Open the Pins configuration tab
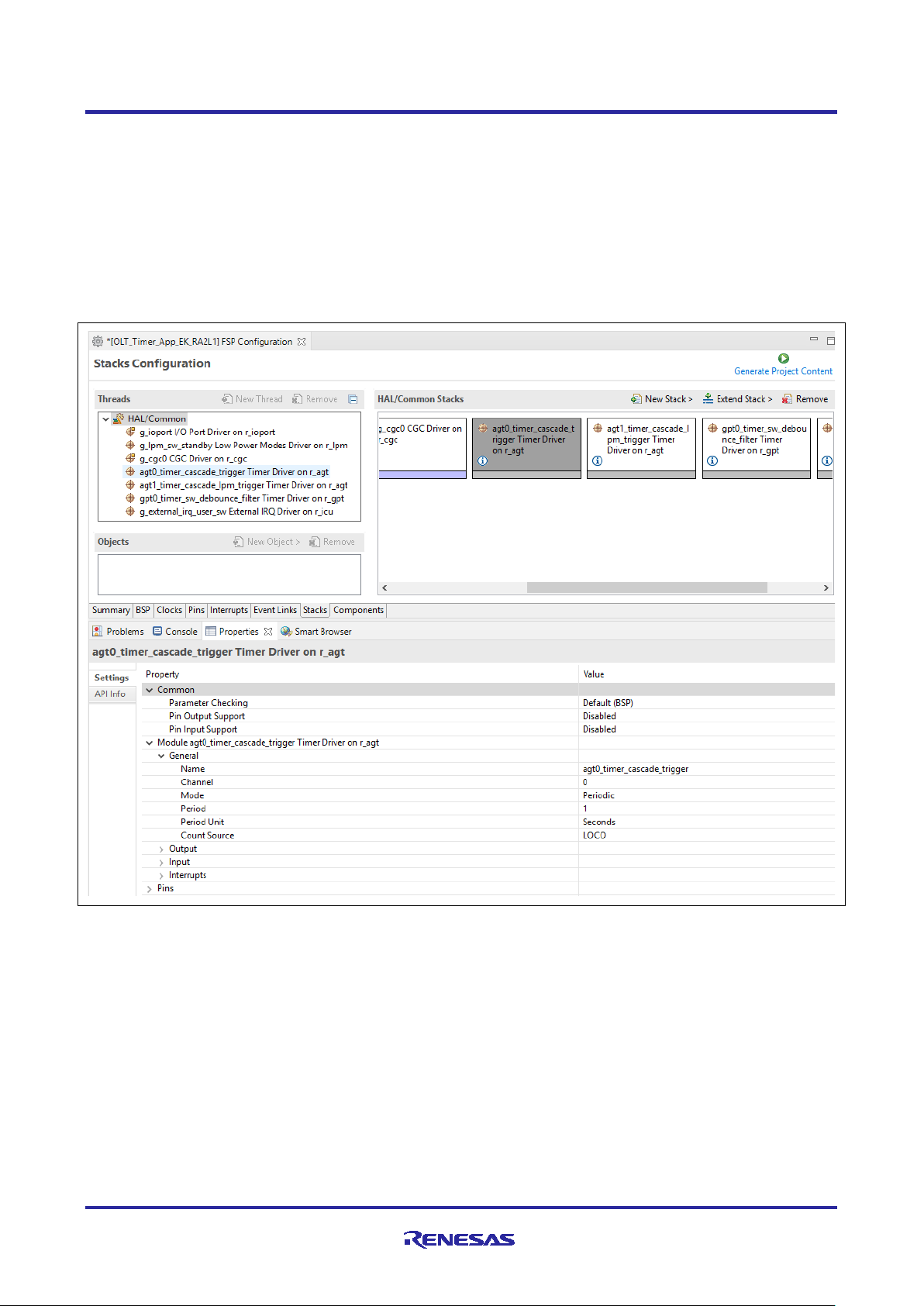 tap(197, 611)
